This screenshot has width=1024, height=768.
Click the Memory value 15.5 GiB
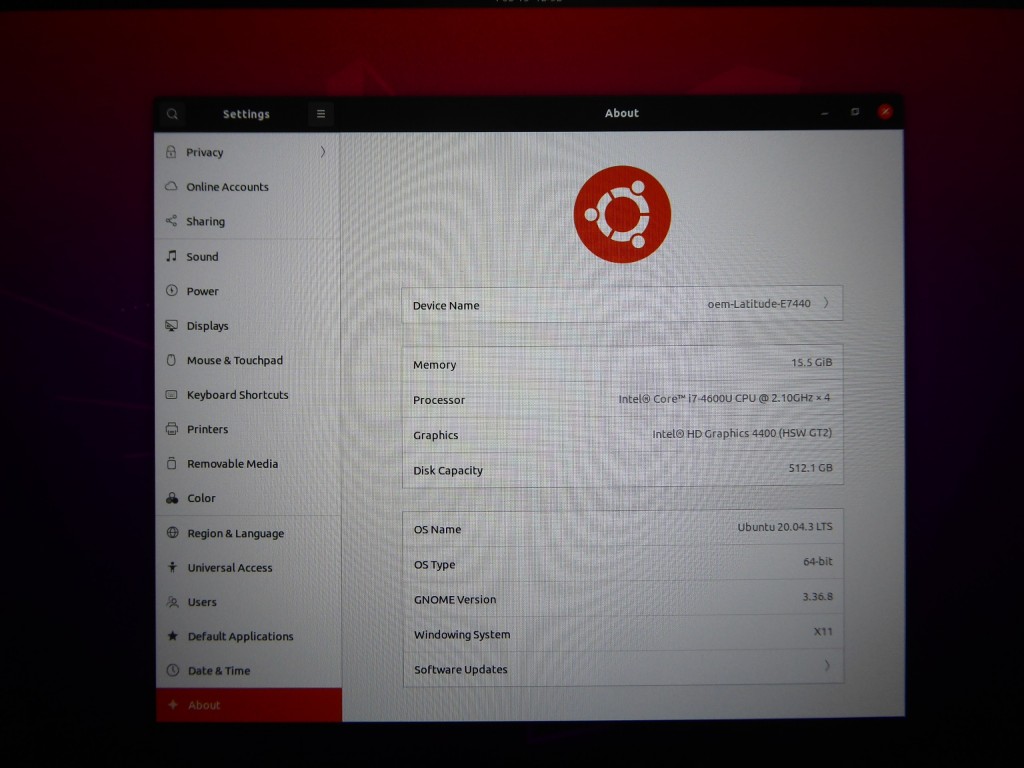coord(812,362)
